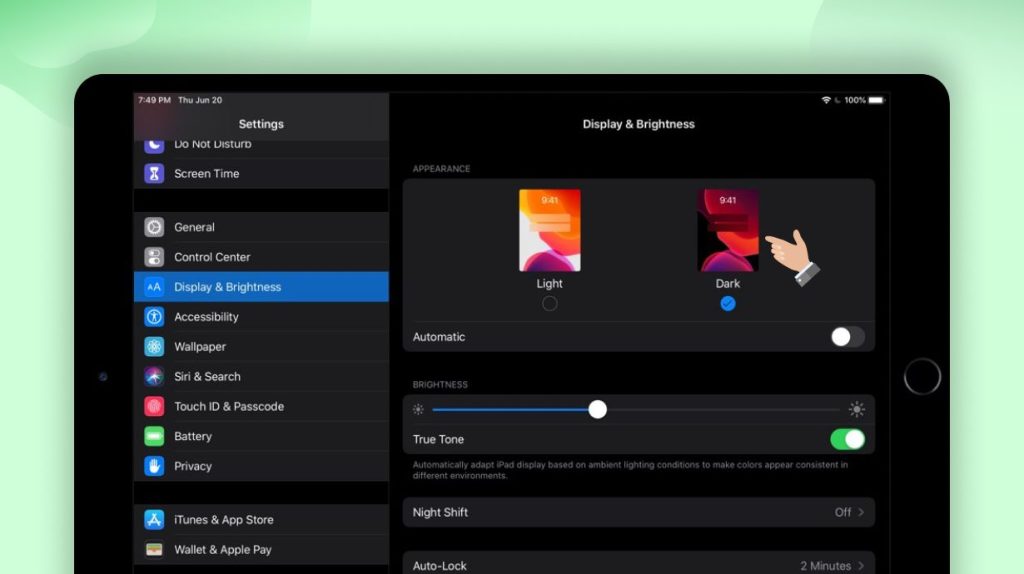Viewport: 1024px width, 574px height.
Task: Go to Control Center settings
Action: click(x=261, y=257)
